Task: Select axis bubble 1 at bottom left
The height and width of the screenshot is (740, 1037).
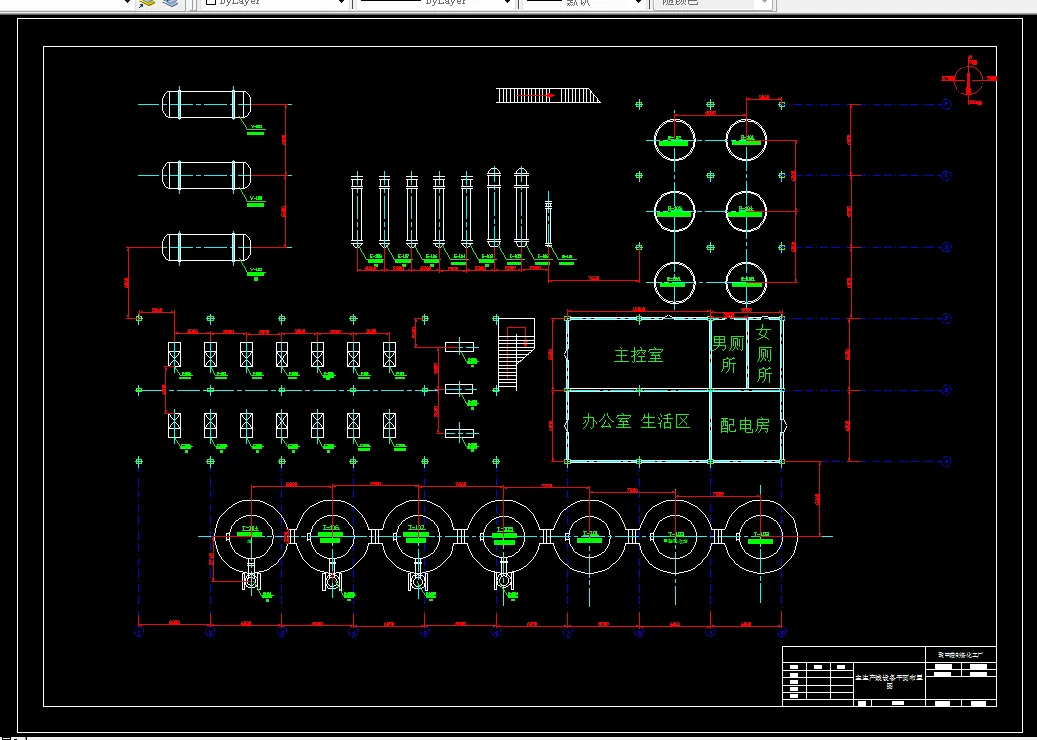Action: pos(139,632)
